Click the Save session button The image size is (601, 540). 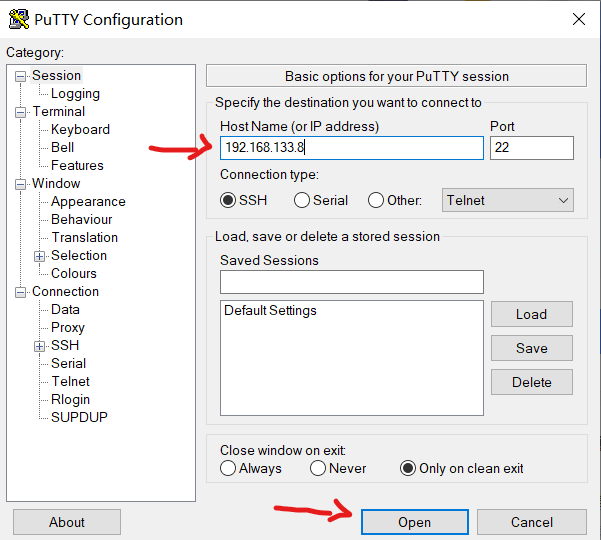click(x=532, y=348)
